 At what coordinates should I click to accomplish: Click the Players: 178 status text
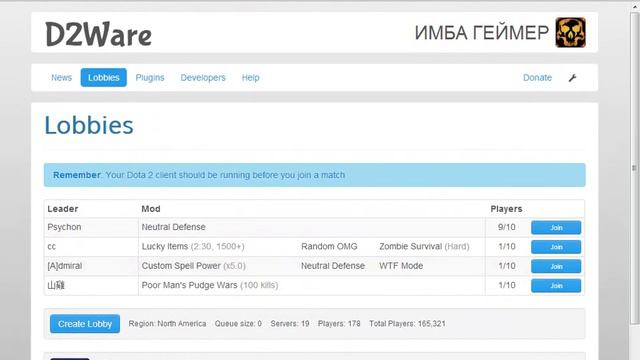click(339, 324)
